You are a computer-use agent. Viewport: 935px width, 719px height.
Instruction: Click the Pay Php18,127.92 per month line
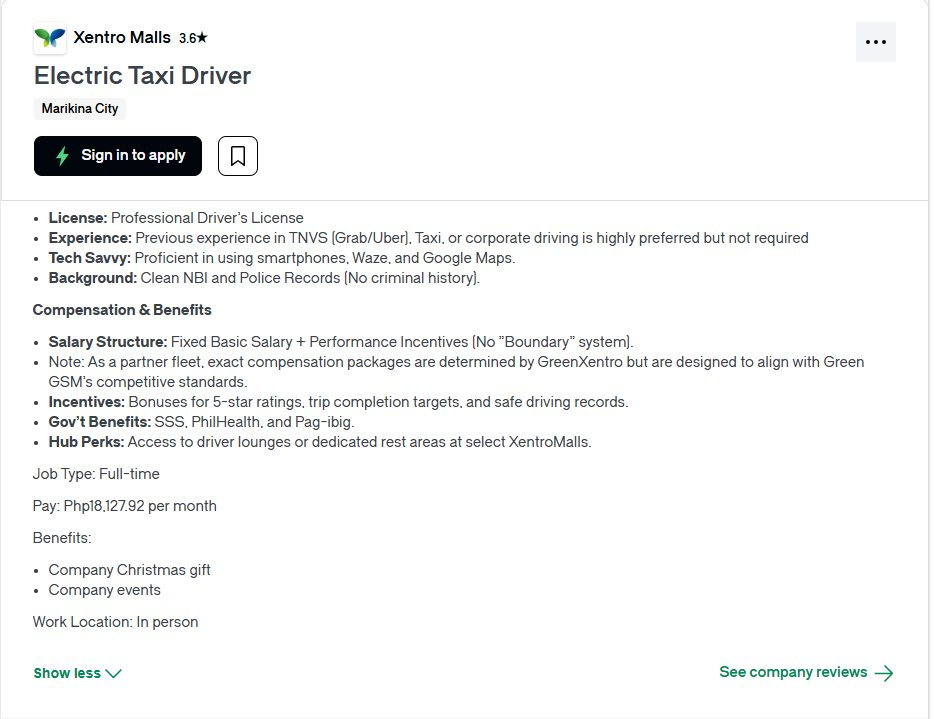[x=125, y=506]
